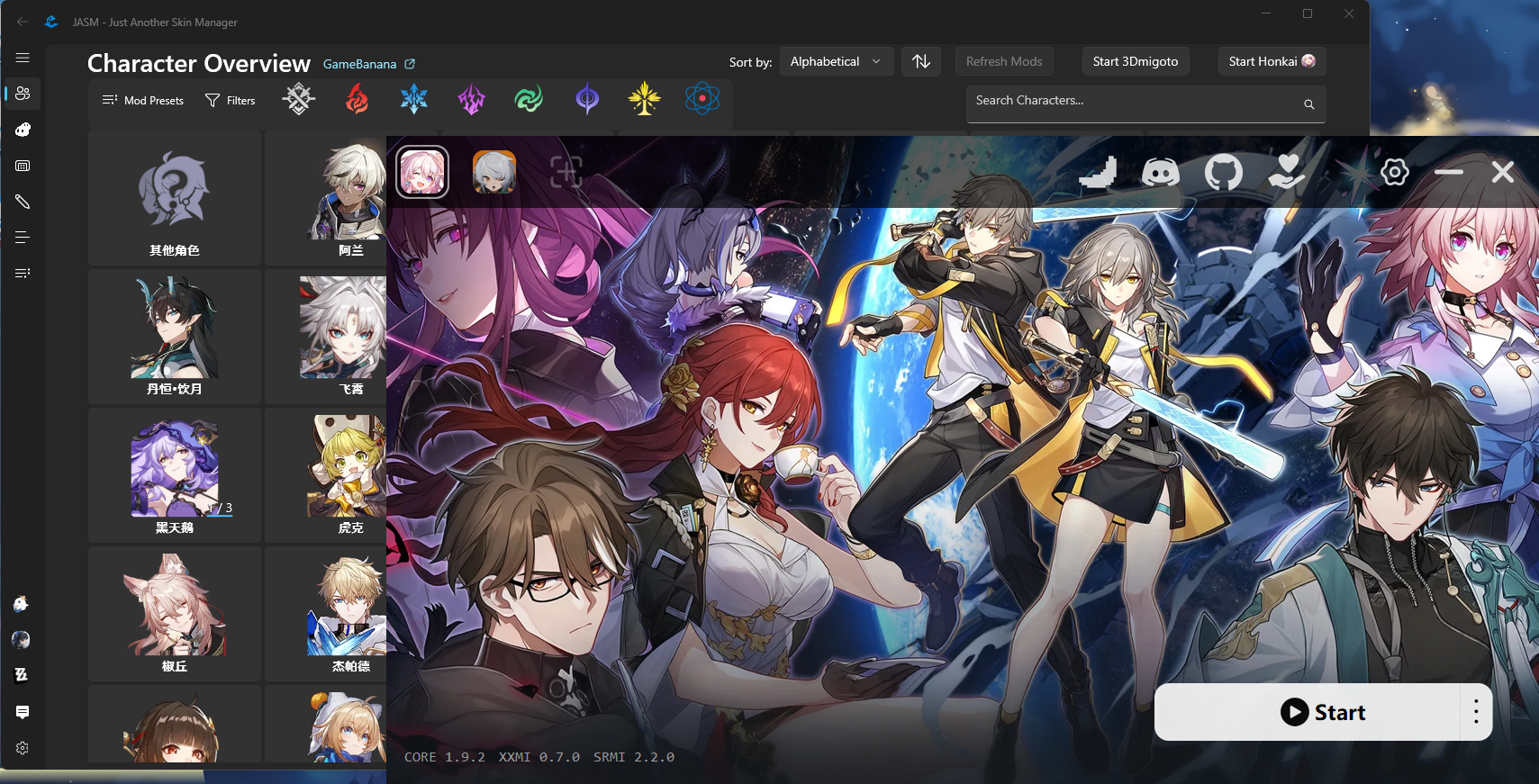
Task: Select the Paimon game icon in lower sidebar
Action: pyautogui.click(x=22, y=604)
